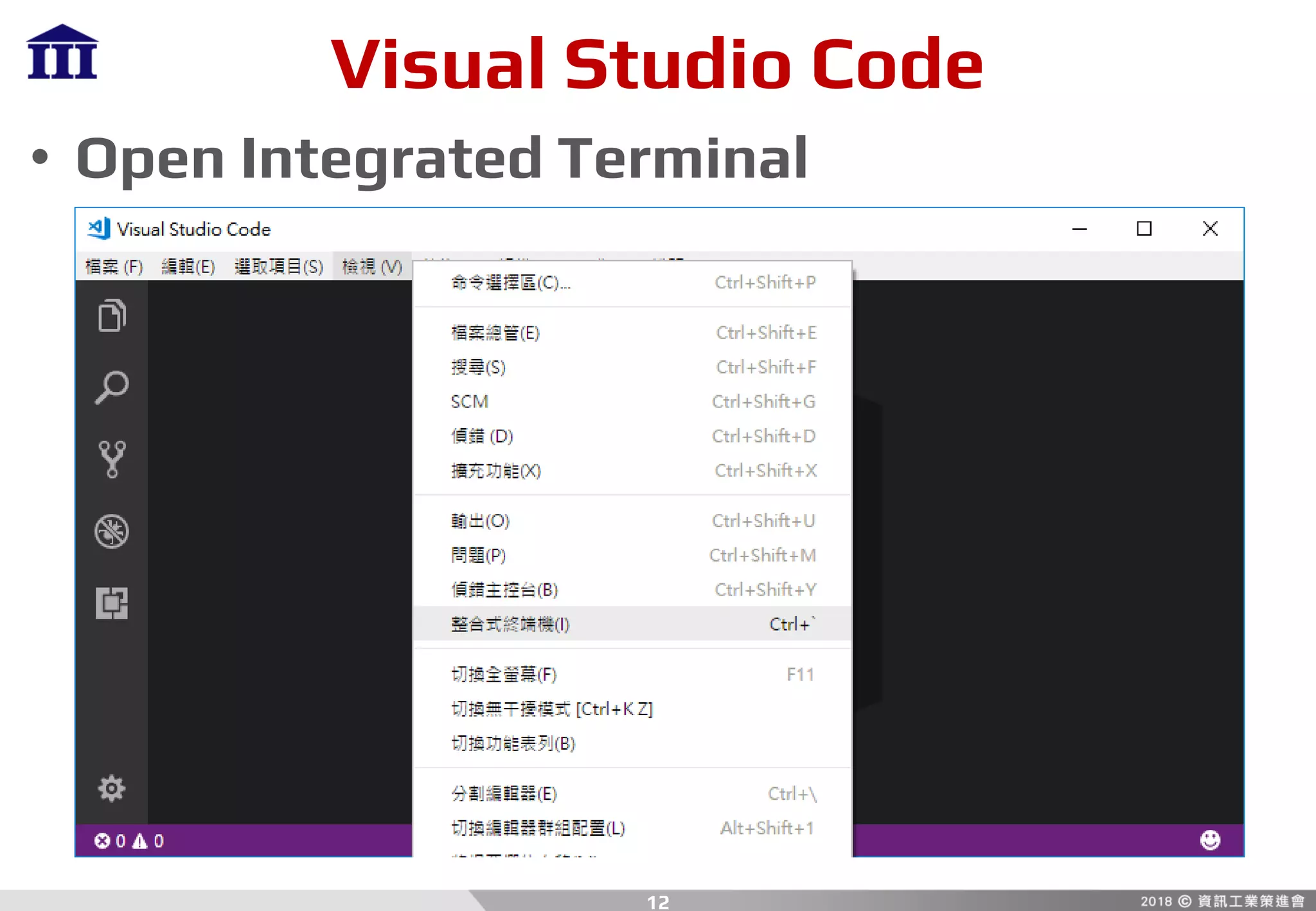Open the 編輯(E) menu
The image size is (1316, 911).
(x=188, y=267)
